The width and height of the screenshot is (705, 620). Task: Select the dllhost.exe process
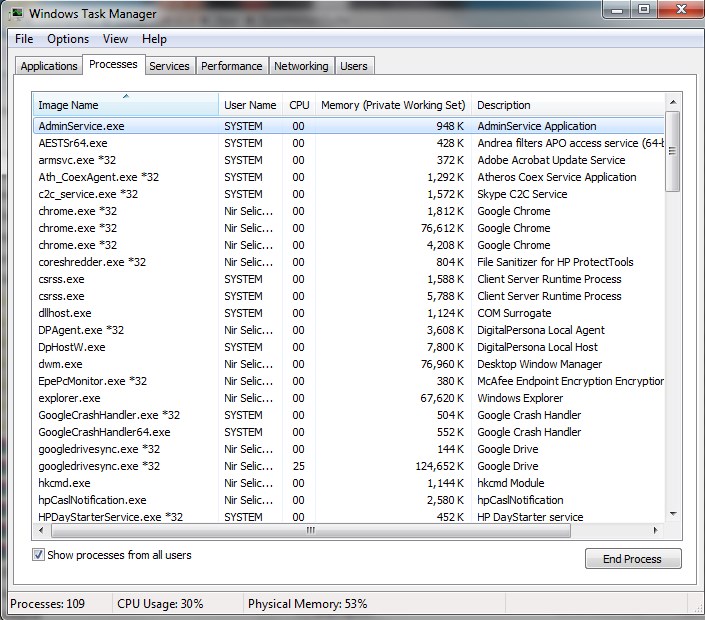(348, 313)
